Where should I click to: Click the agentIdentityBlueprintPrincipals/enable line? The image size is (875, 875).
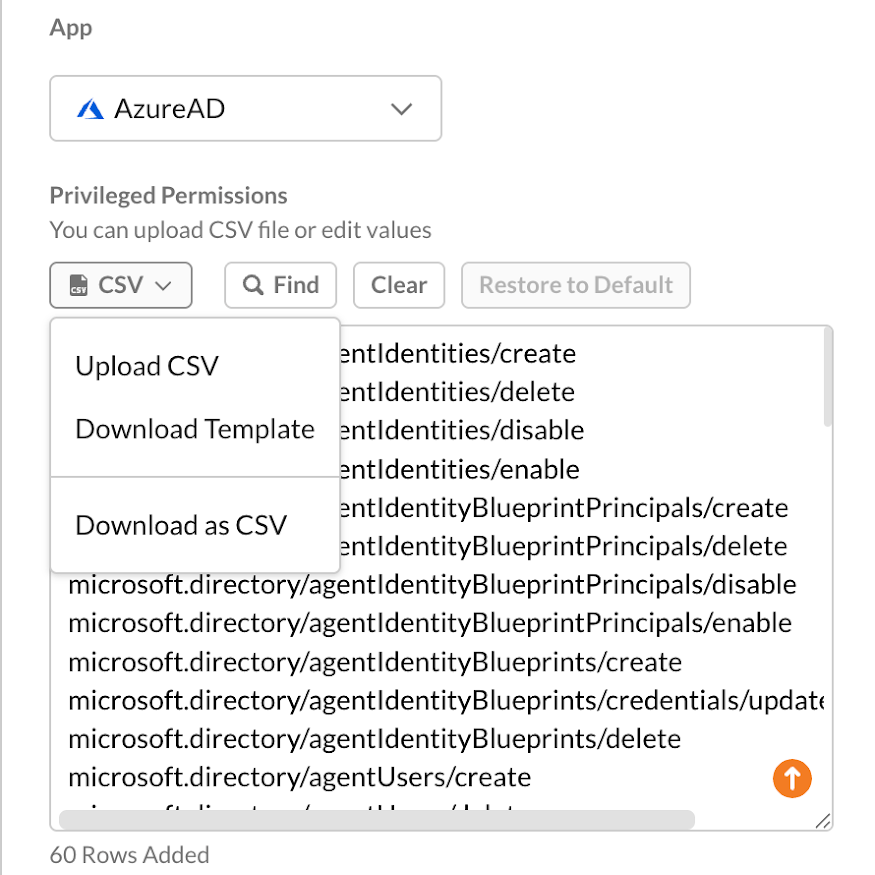pos(430,623)
